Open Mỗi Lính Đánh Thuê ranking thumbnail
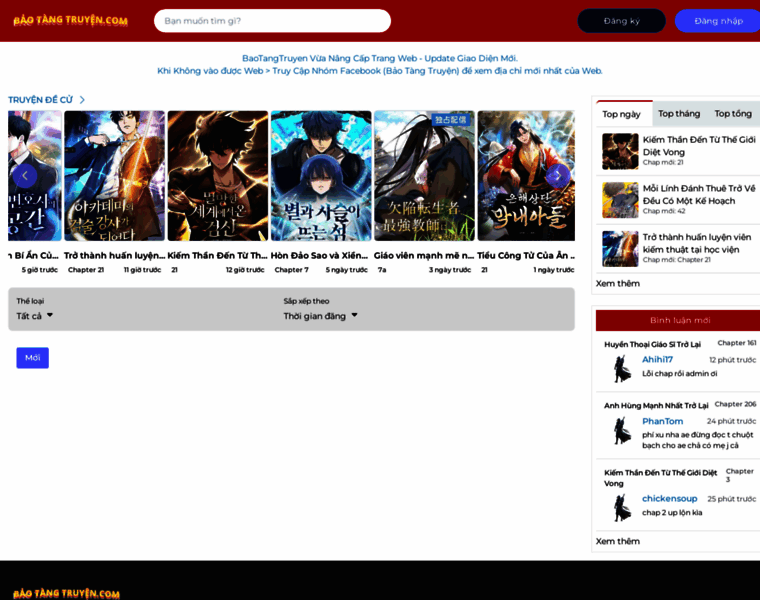760x600 pixels. (620, 200)
